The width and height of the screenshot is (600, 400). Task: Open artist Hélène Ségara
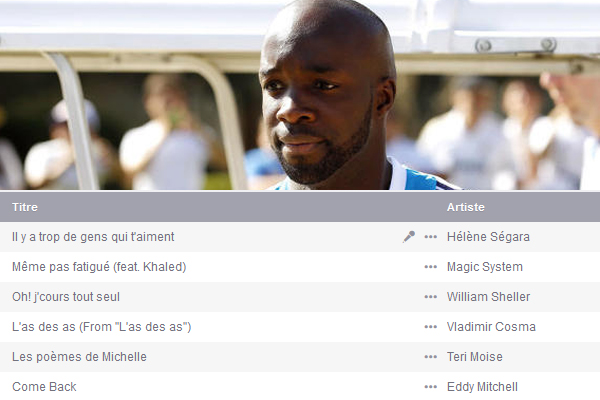click(488, 237)
